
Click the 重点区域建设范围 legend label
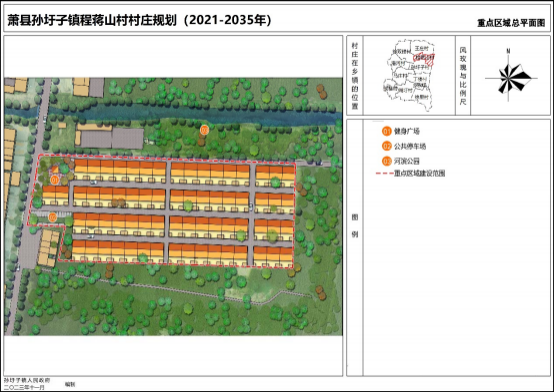coord(419,174)
